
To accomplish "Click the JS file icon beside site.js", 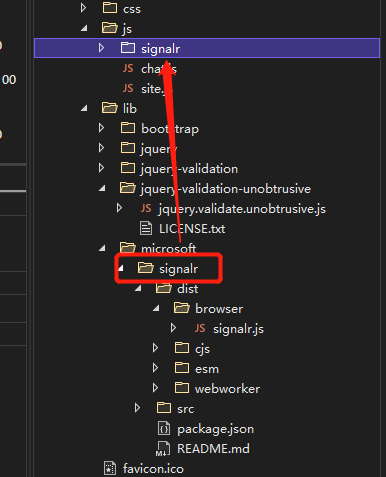I will [128, 88].
